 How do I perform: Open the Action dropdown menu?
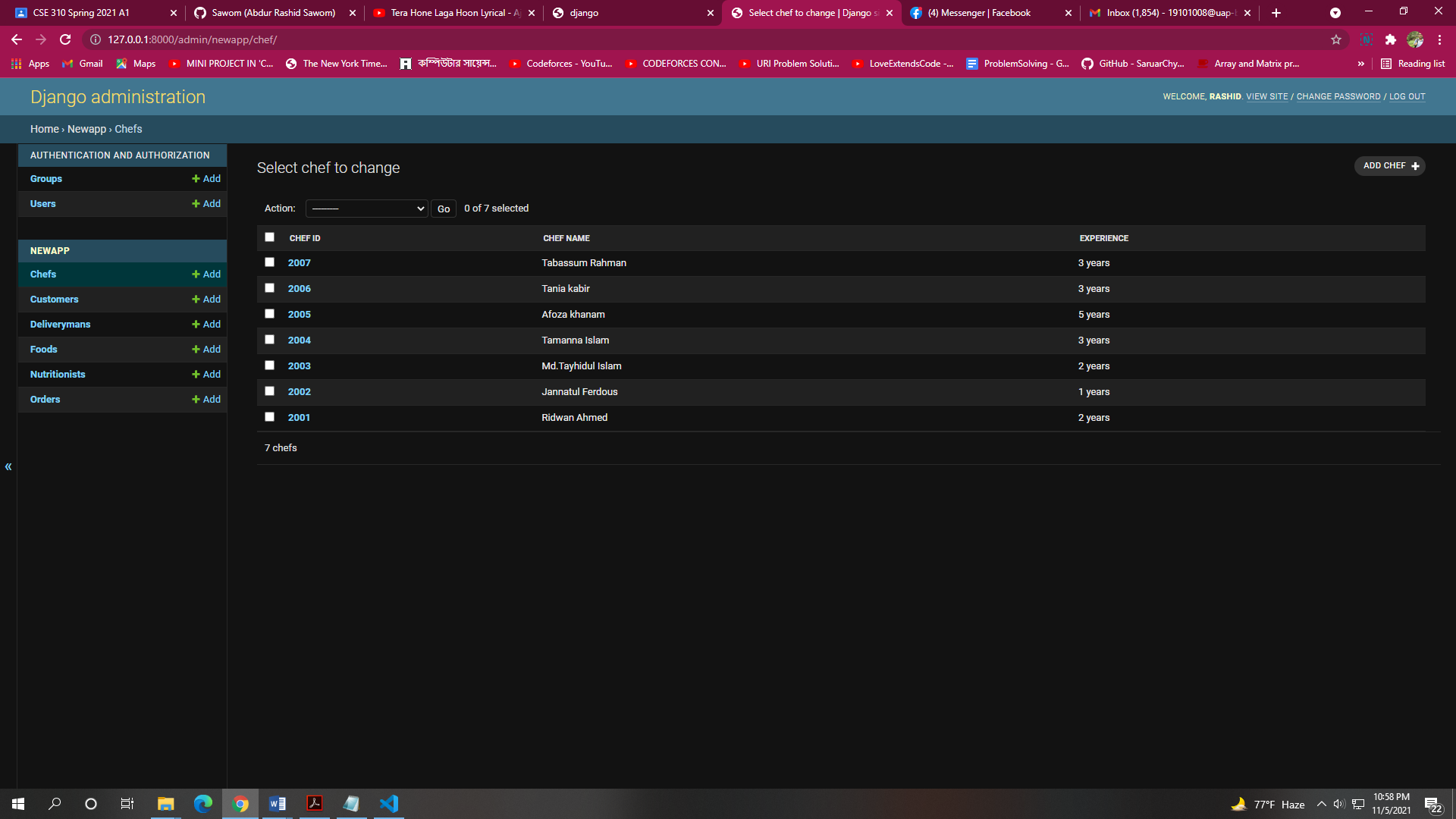pyautogui.click(x=367, y=209)
